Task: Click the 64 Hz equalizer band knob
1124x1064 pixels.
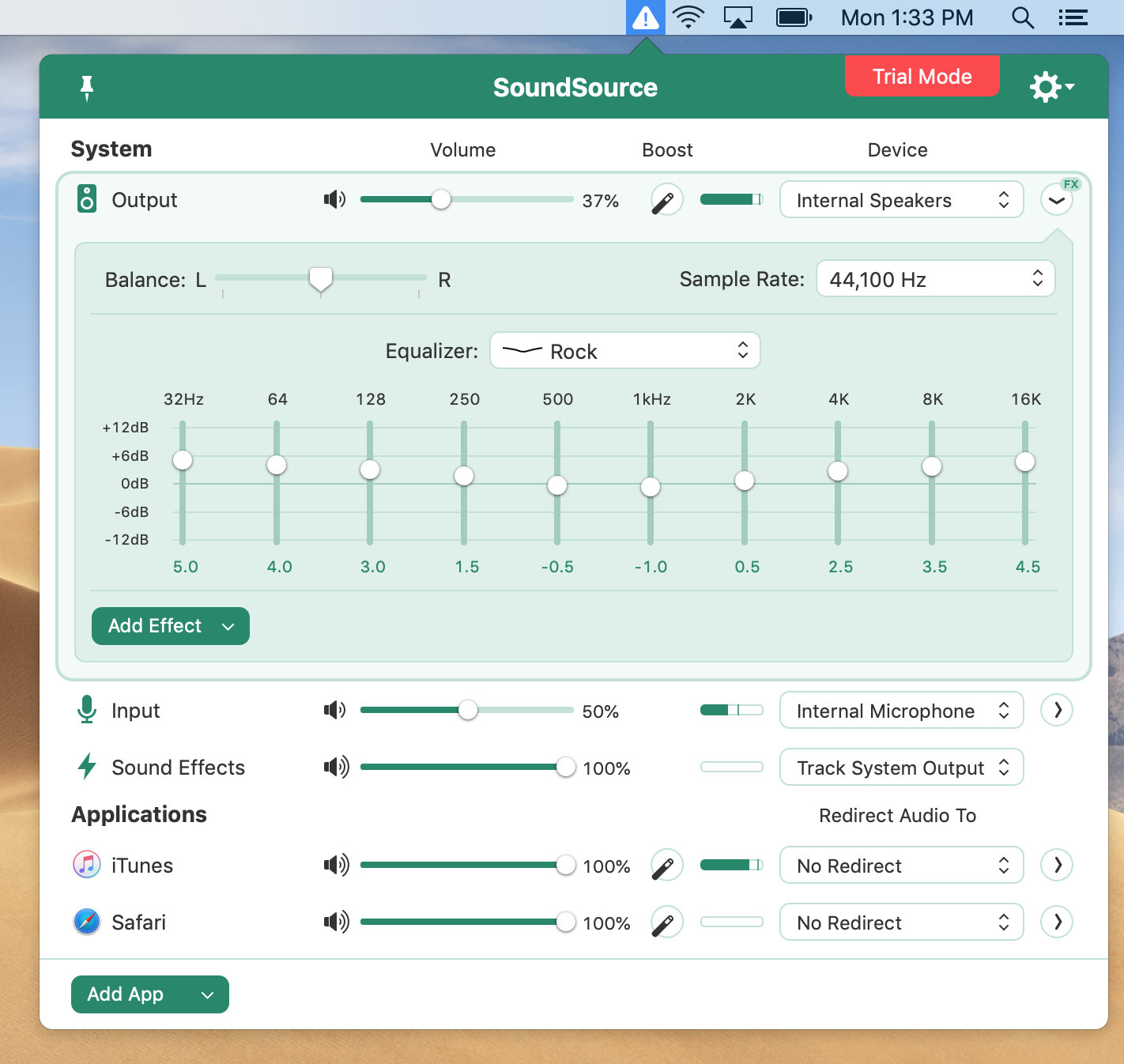Action: [277, 465]
